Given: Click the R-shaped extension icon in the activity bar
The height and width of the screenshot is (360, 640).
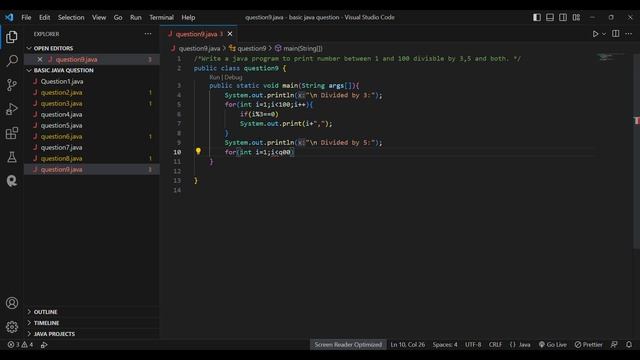Looking at the screenshot, I should [12, 181].
